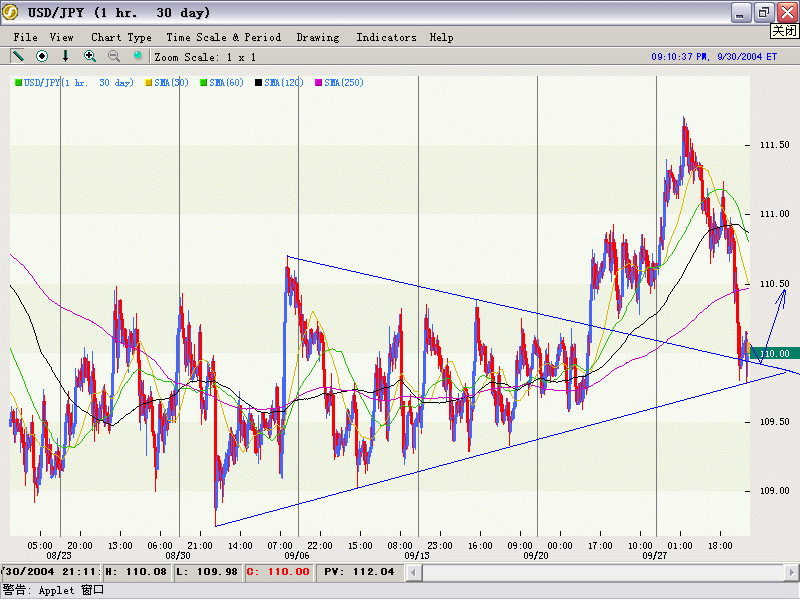
Task: Click the SMA(30) yellow legend swatch
Action: [150, 82]
